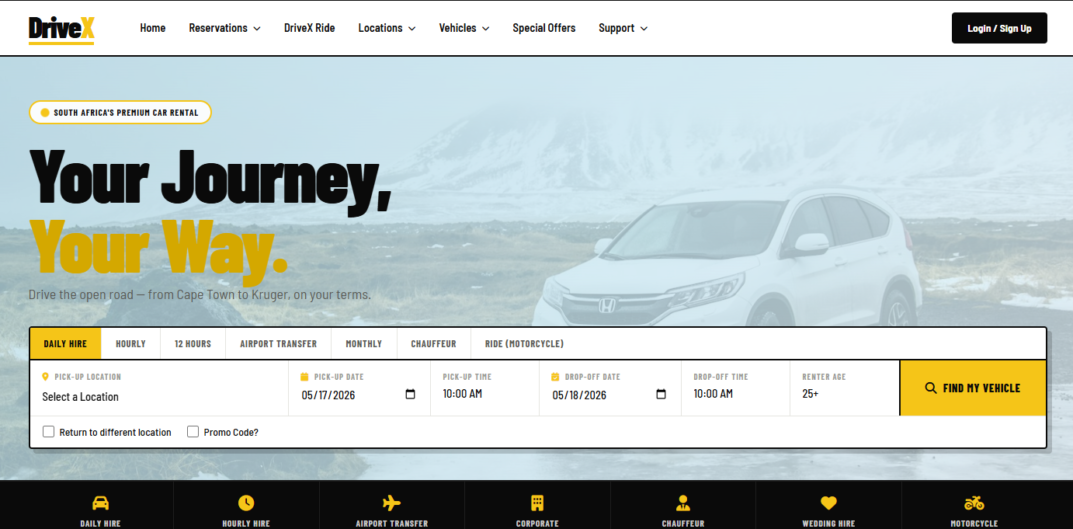The width and height of the screenshot is (1073, 529).
Task: Switch to the Airport Transfer tab
Action: [x=279, y=344]
